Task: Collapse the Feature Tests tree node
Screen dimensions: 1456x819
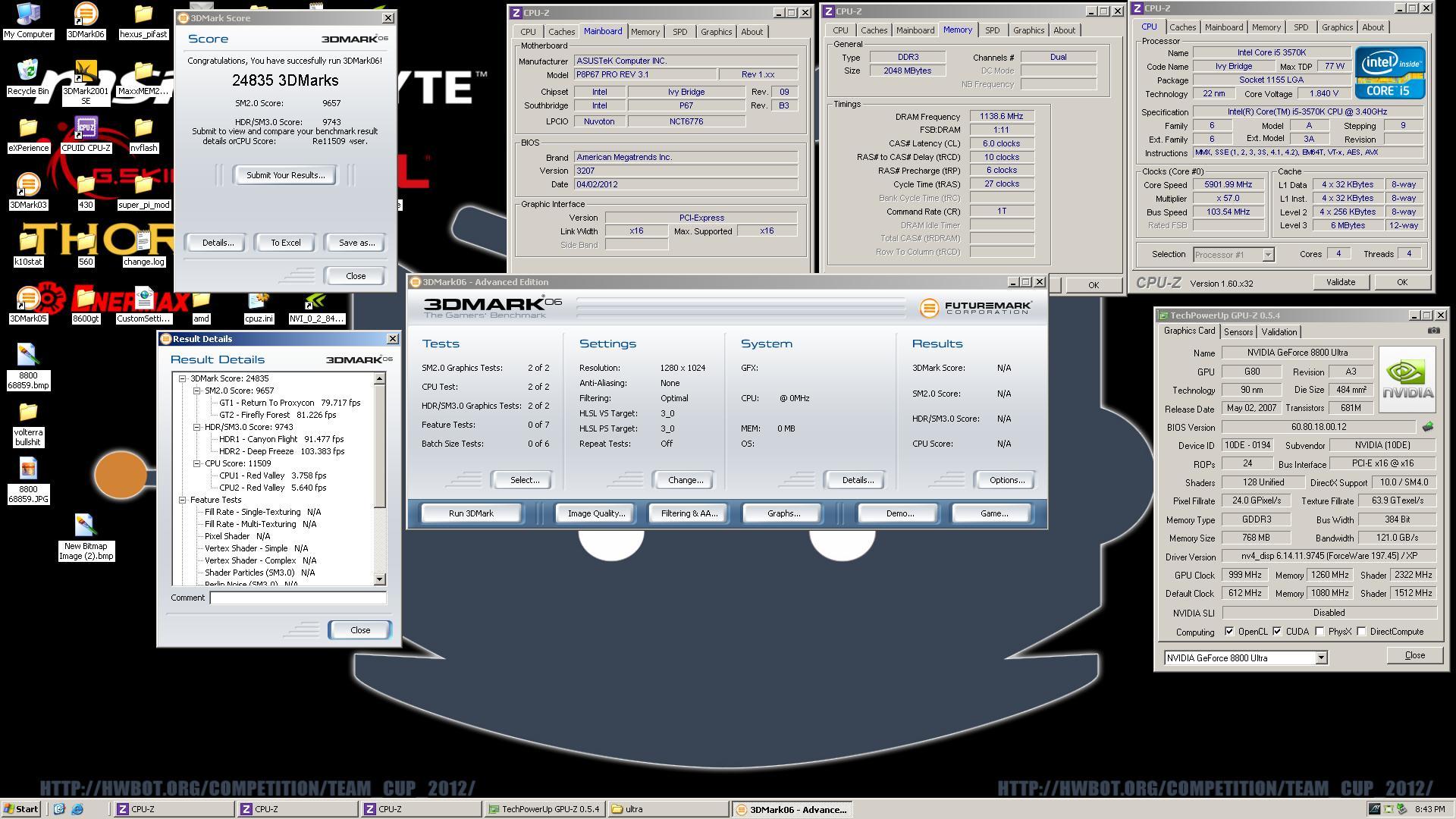Action: click(182, 500)
